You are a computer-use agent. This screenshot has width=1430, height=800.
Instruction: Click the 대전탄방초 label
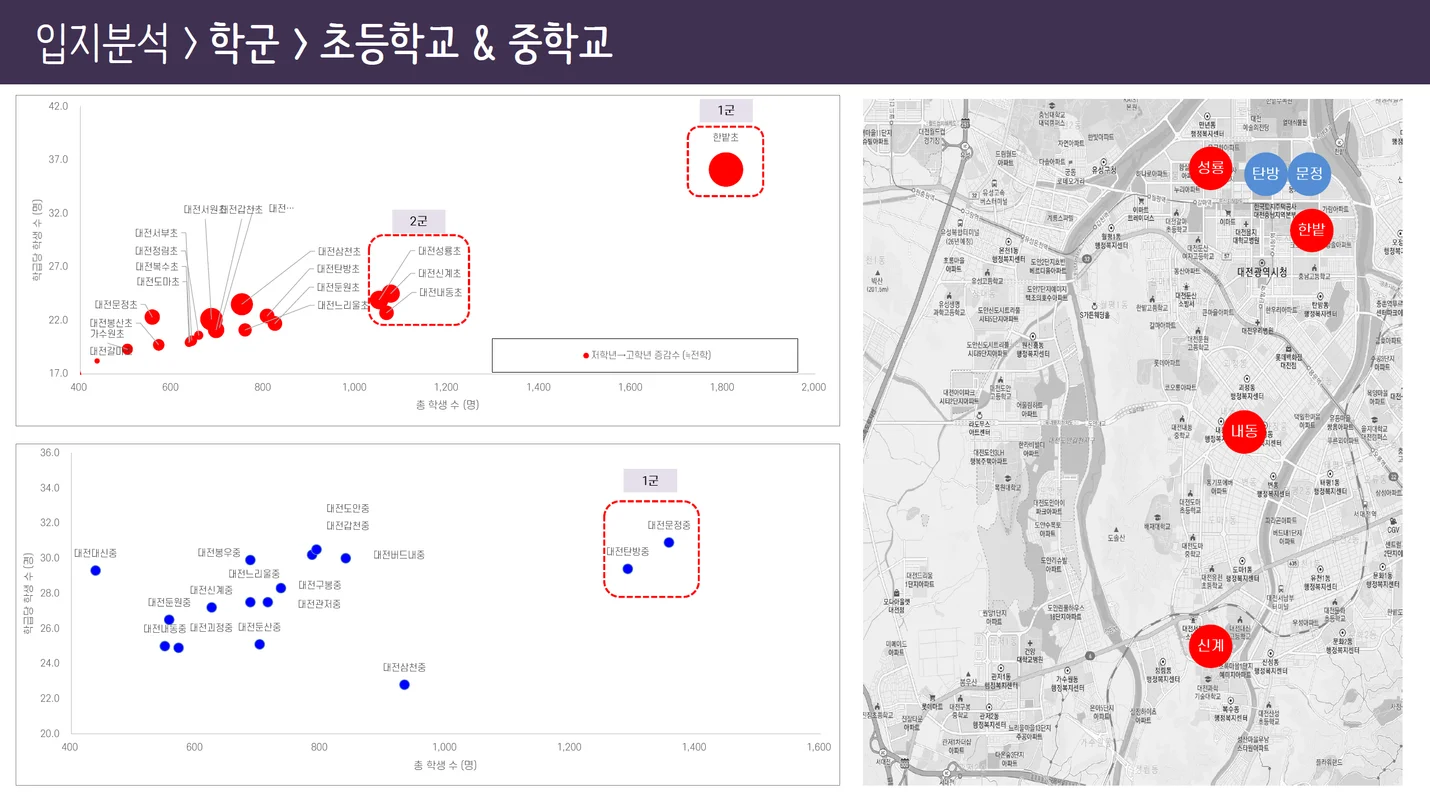pyautogui.click(x=338, y=268)
